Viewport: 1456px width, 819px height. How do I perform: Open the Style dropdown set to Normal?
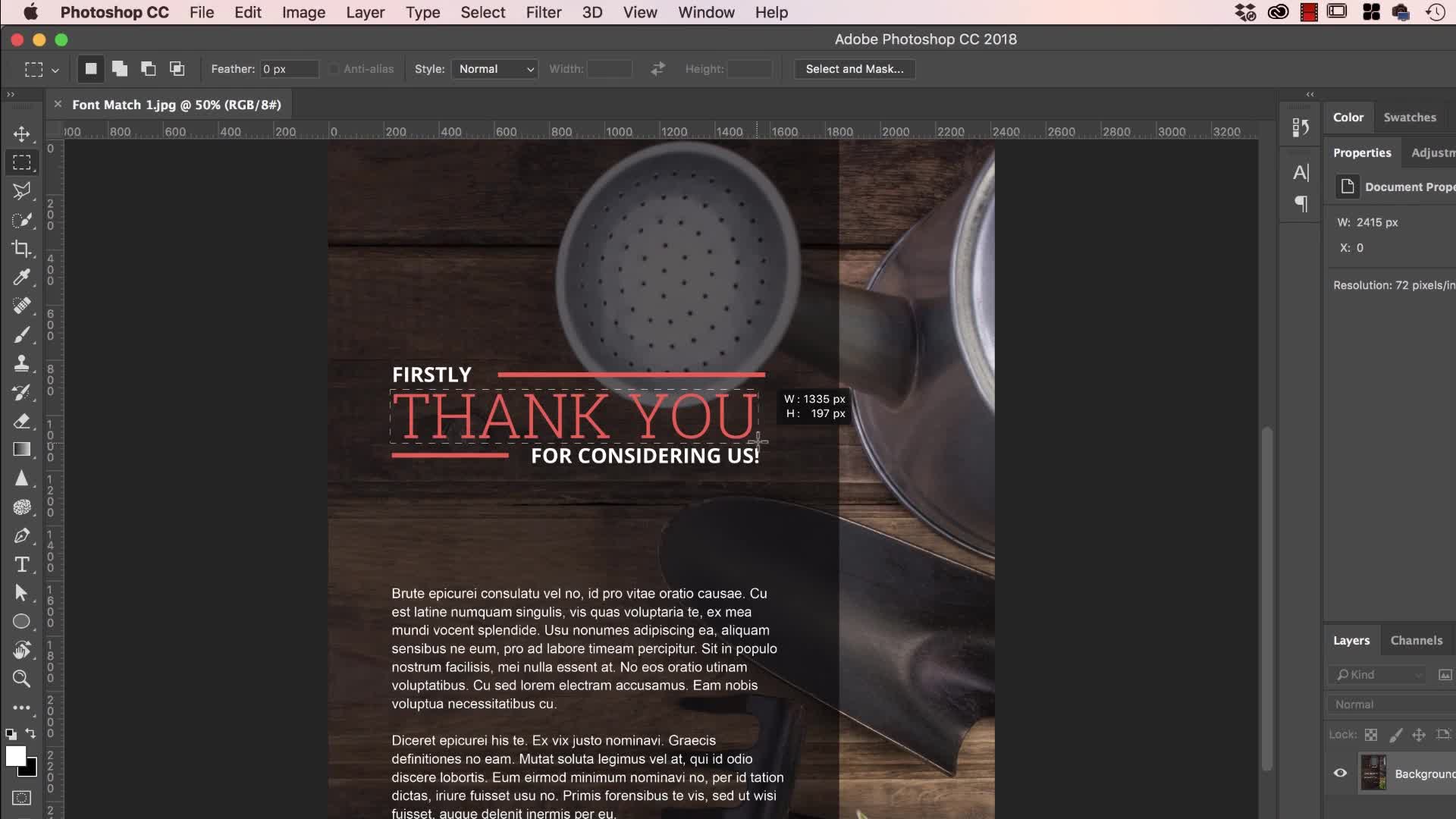coord(494,69)
